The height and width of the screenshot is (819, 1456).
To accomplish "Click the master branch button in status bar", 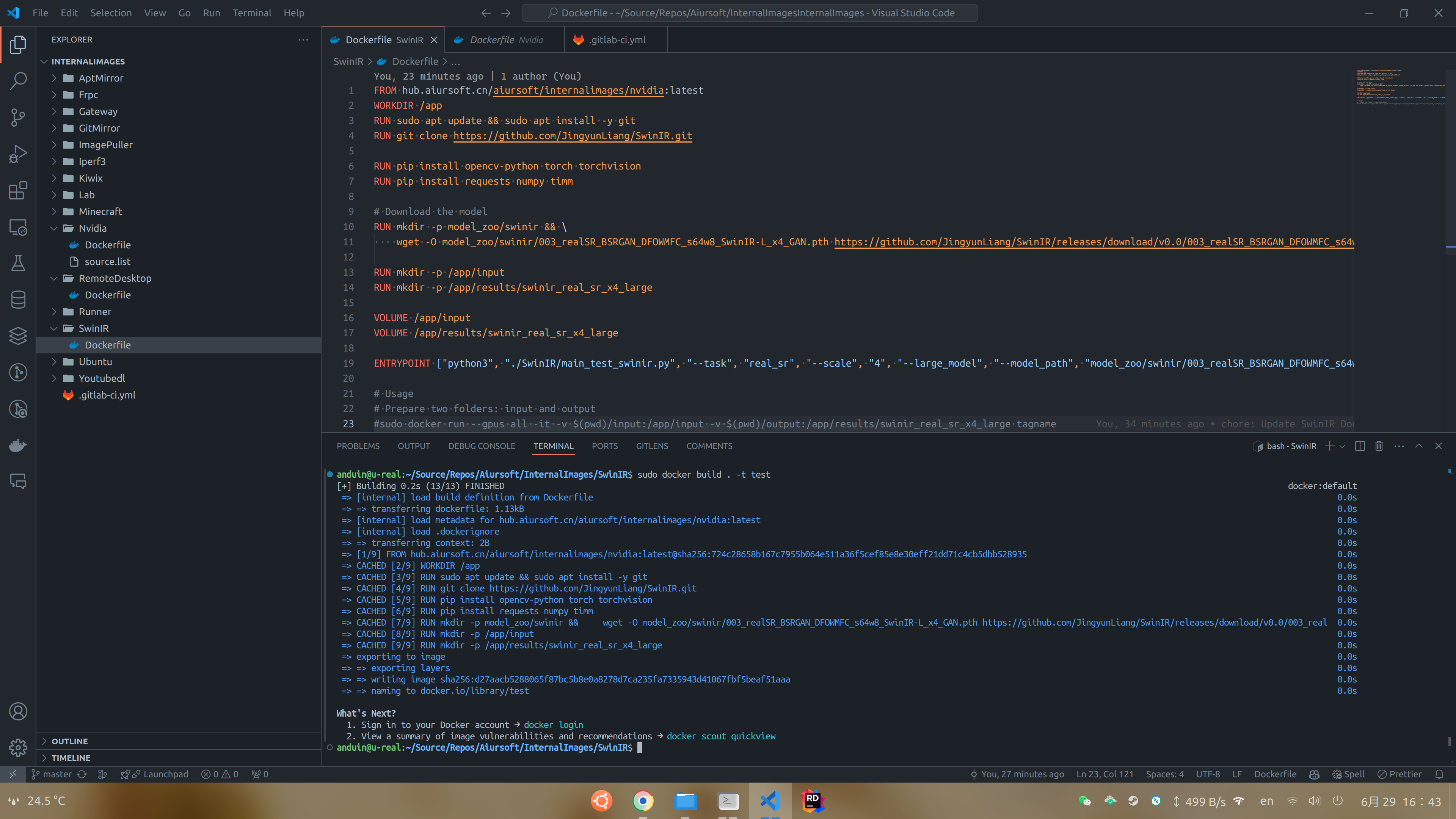I will (x=52, y=774).
